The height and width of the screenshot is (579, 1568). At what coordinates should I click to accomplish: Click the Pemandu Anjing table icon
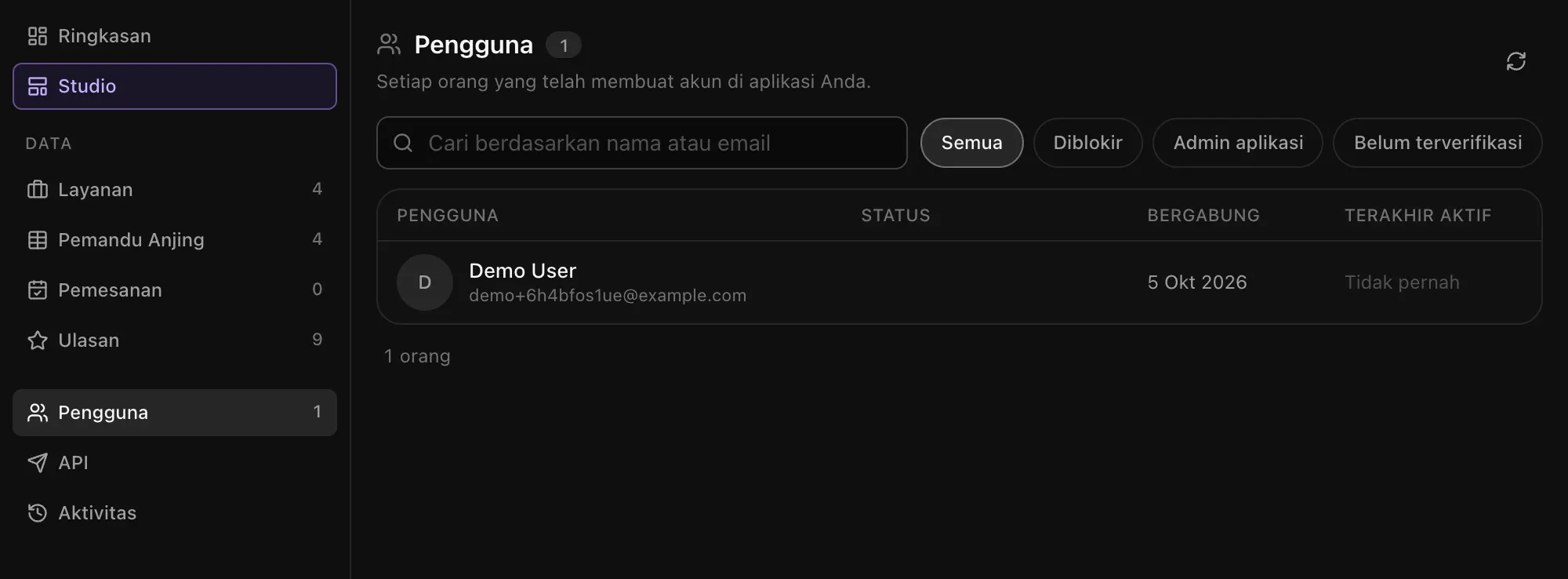click(x=38, y=240)
